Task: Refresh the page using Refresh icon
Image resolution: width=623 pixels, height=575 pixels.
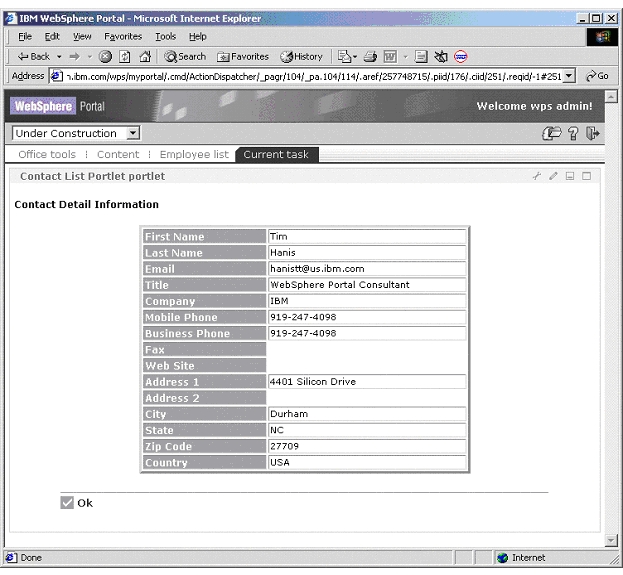Action: click(x=125, y=57)
